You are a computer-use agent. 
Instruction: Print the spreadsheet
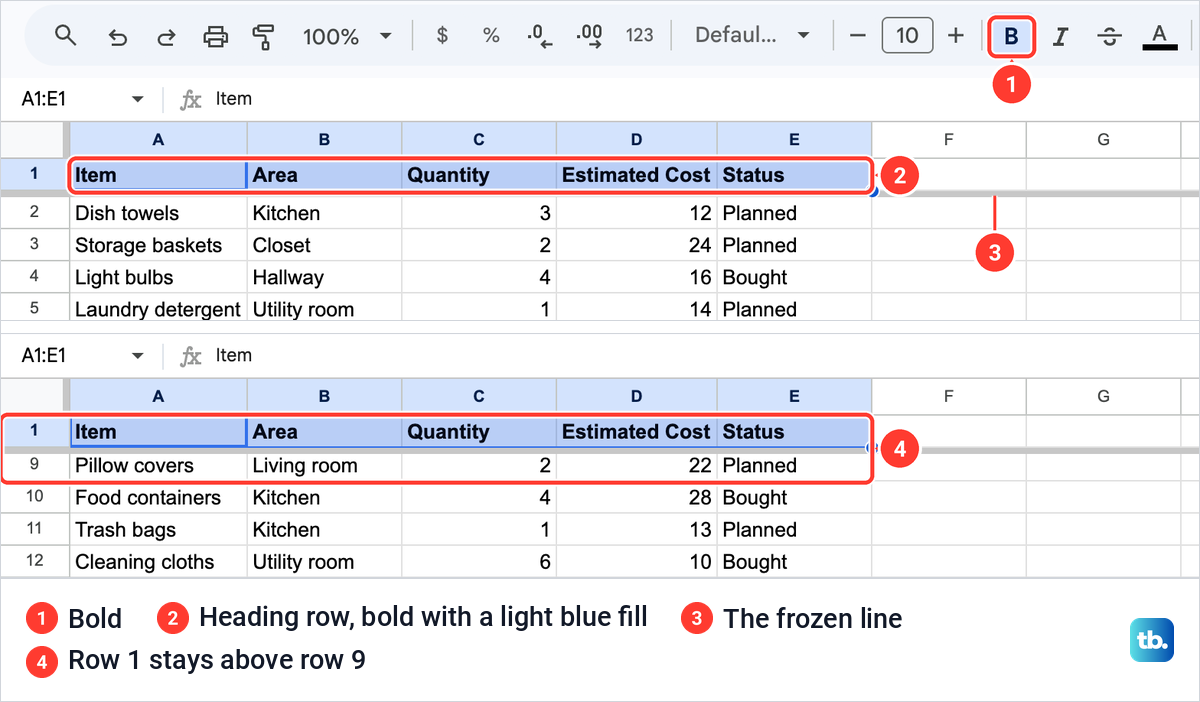coord(215,37)
